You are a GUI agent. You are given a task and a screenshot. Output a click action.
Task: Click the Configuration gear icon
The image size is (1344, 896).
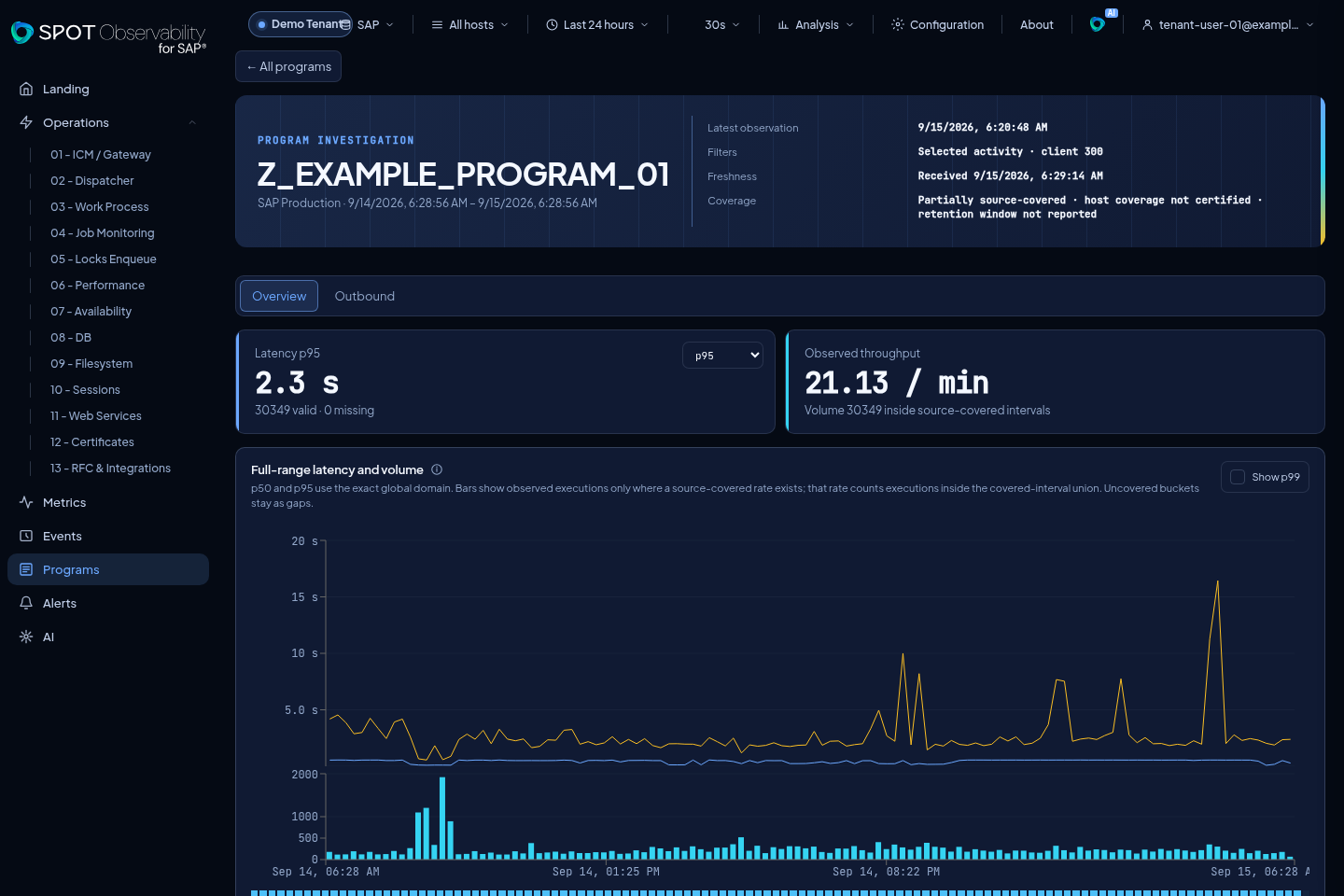pos(898,24)
